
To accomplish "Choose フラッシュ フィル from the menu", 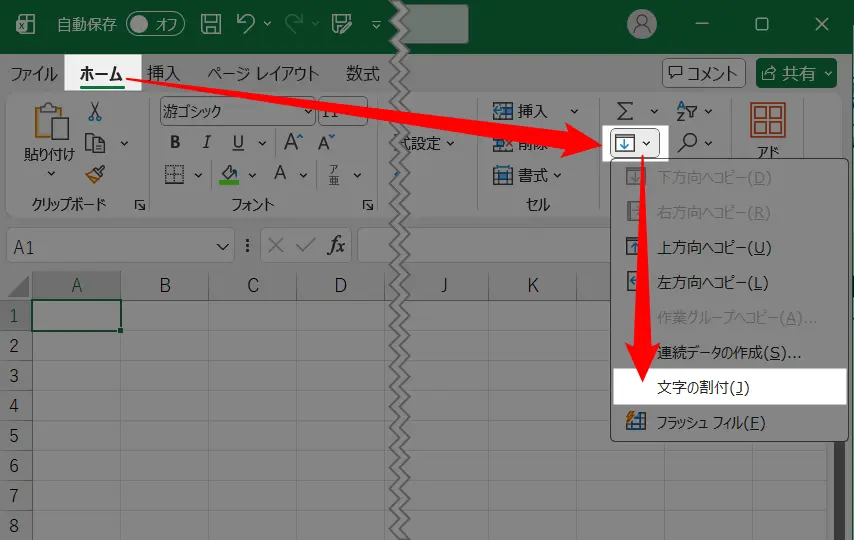I will (x=710, y=422).
